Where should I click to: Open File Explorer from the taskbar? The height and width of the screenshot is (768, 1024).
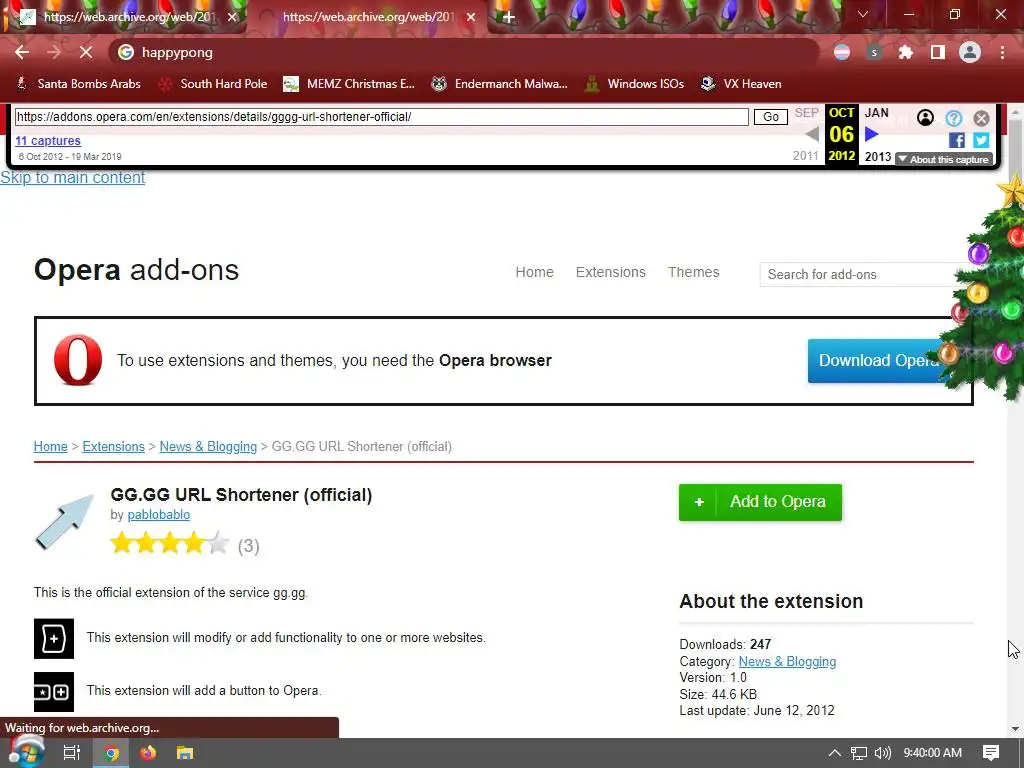pos(185,753)
